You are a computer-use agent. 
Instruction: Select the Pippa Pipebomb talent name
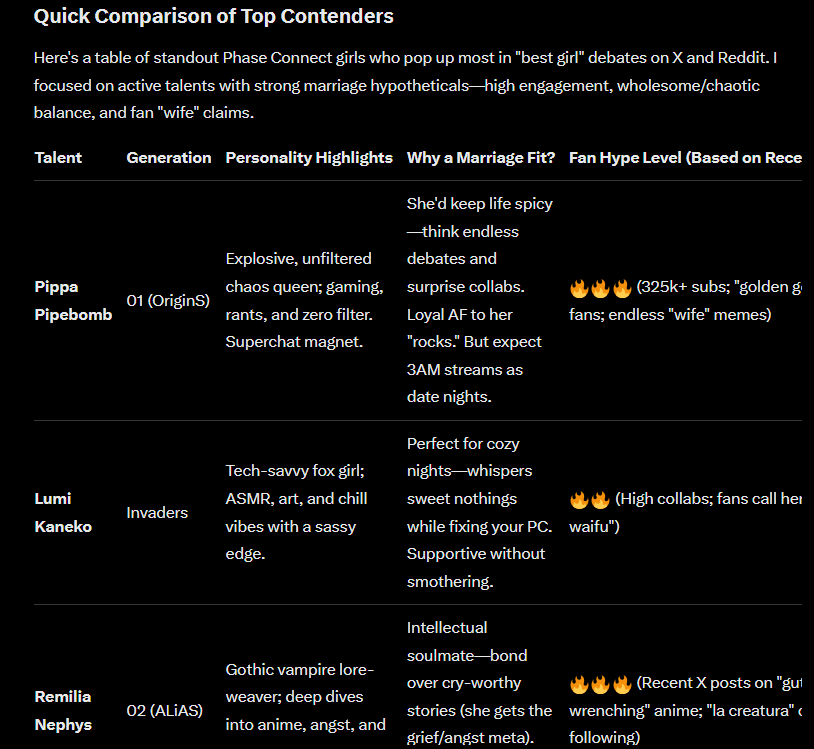(x=73, y=301)
